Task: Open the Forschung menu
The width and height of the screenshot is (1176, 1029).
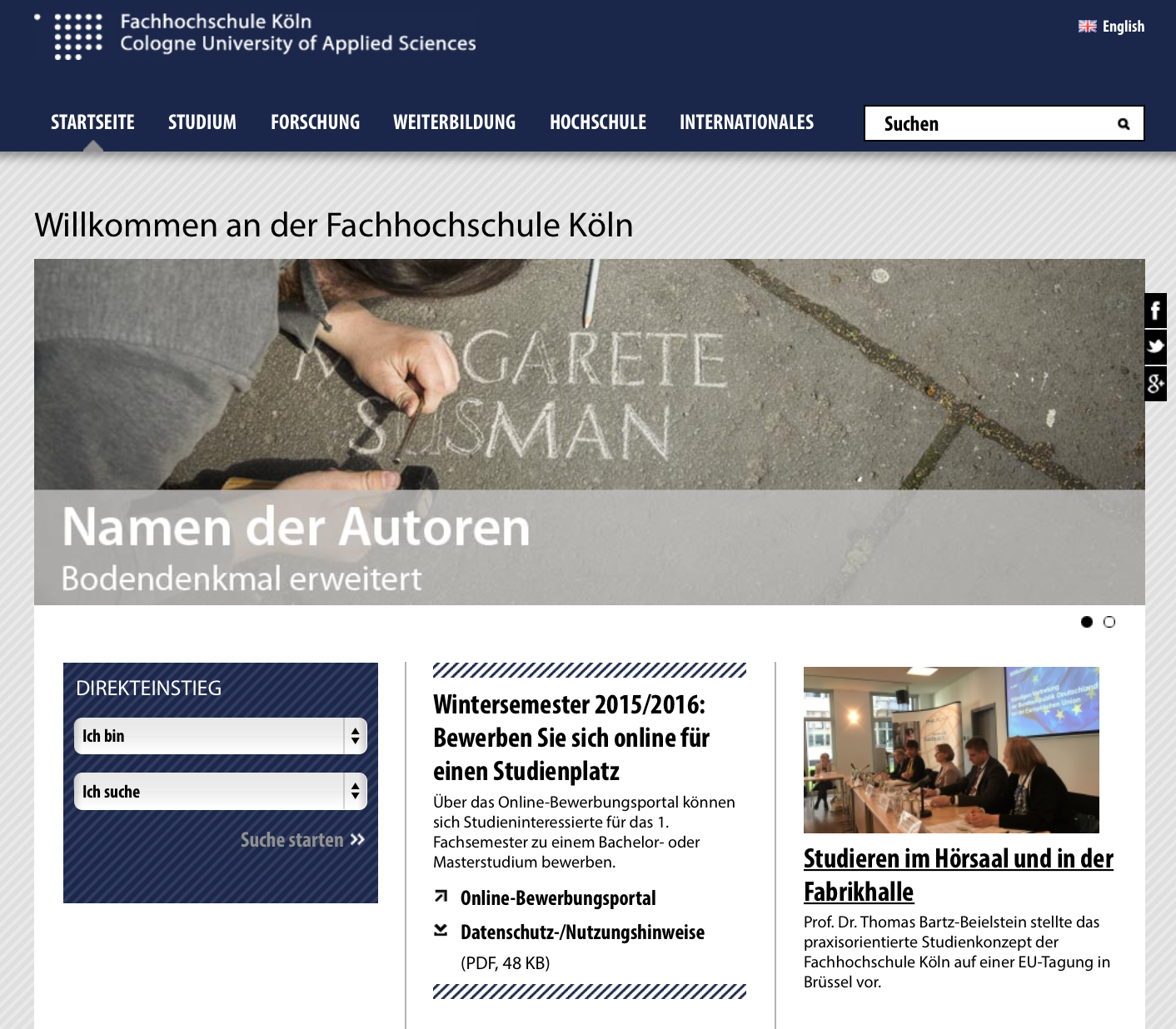Action: point(315,122)
